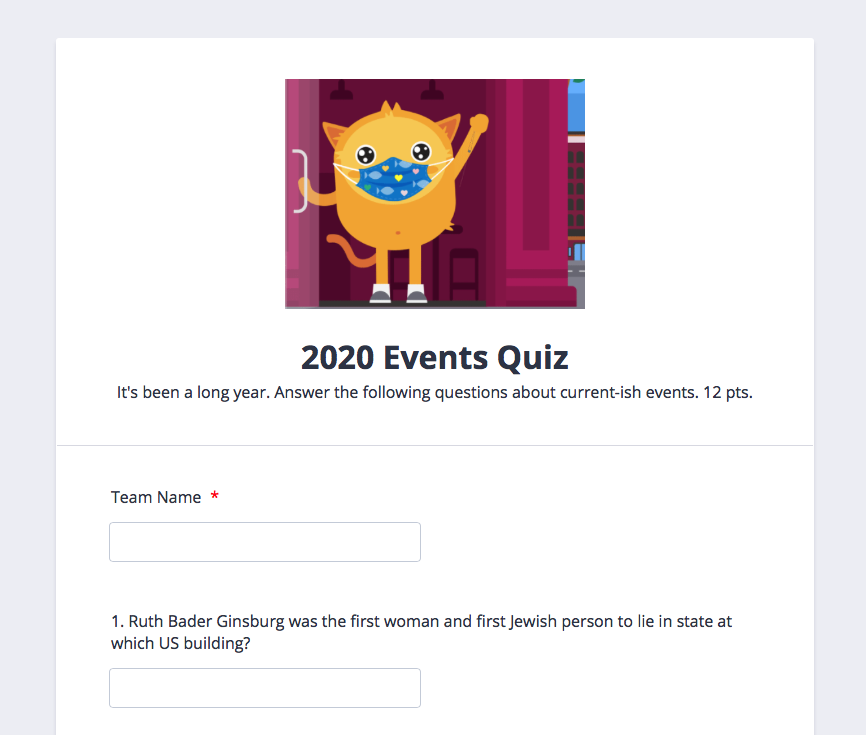Click the Team Name input field
Image resolution: width=866 pixels, height=735 pixels.
point(264,542)
